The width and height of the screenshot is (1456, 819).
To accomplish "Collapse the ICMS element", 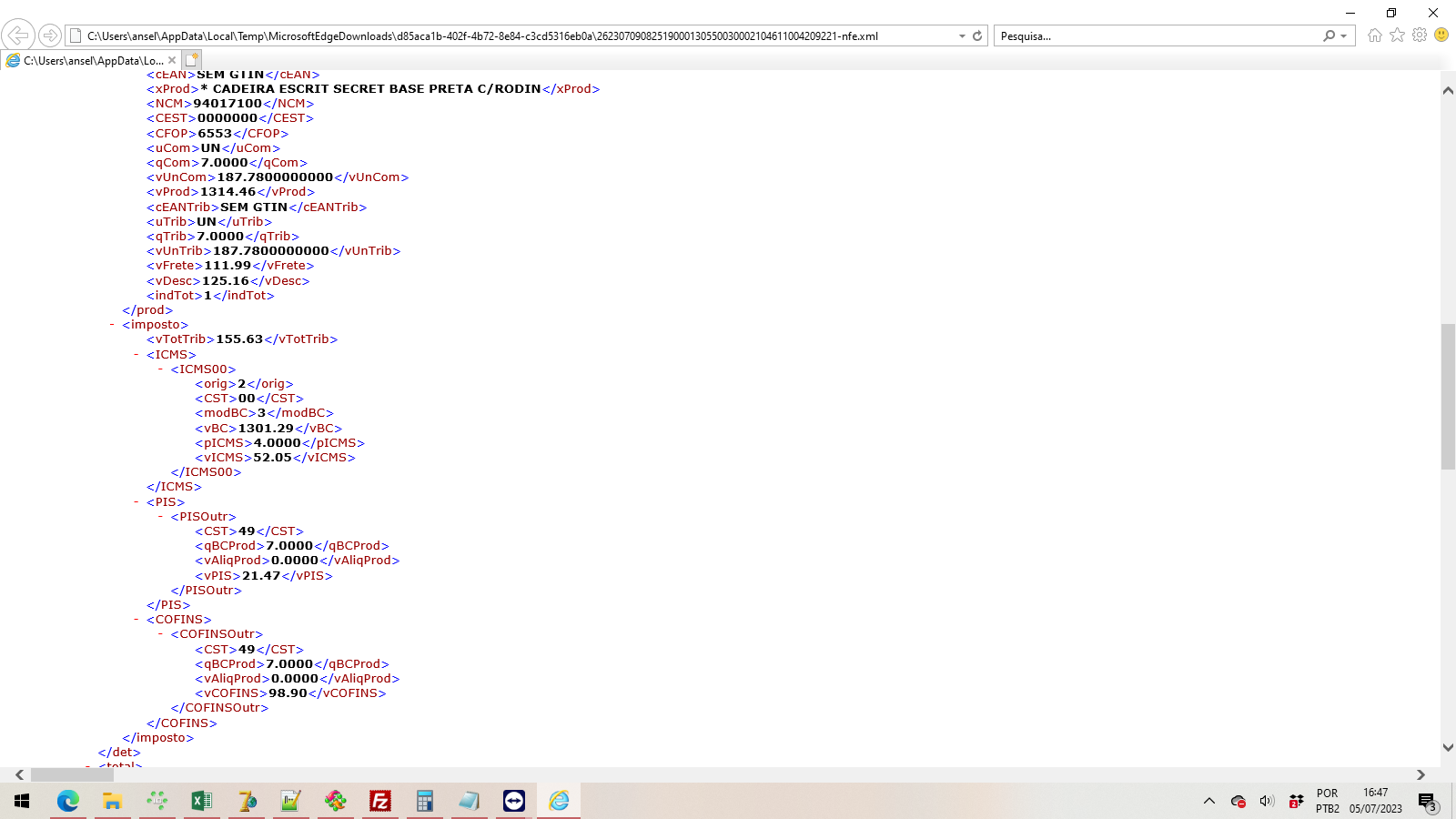I will coord(136,354).
